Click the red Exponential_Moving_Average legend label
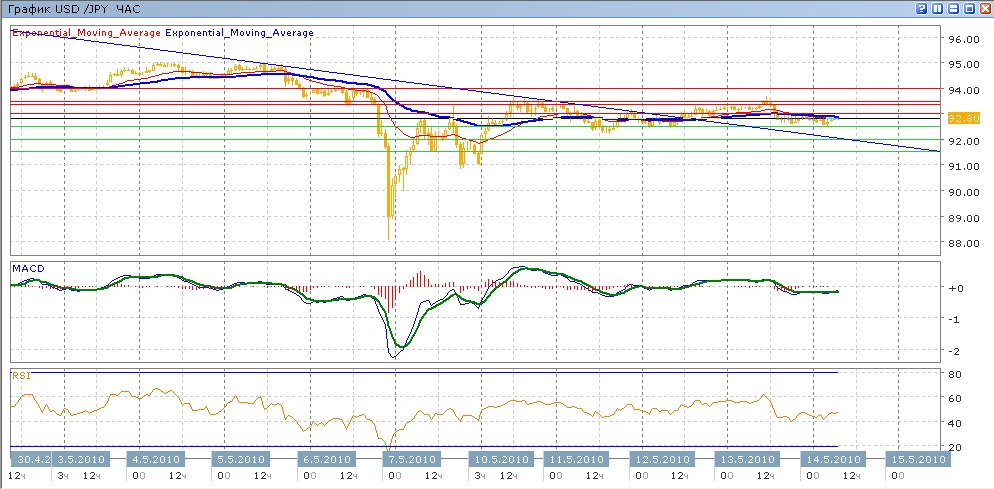The height and width of the screenshot is (489, 994). 86,33
